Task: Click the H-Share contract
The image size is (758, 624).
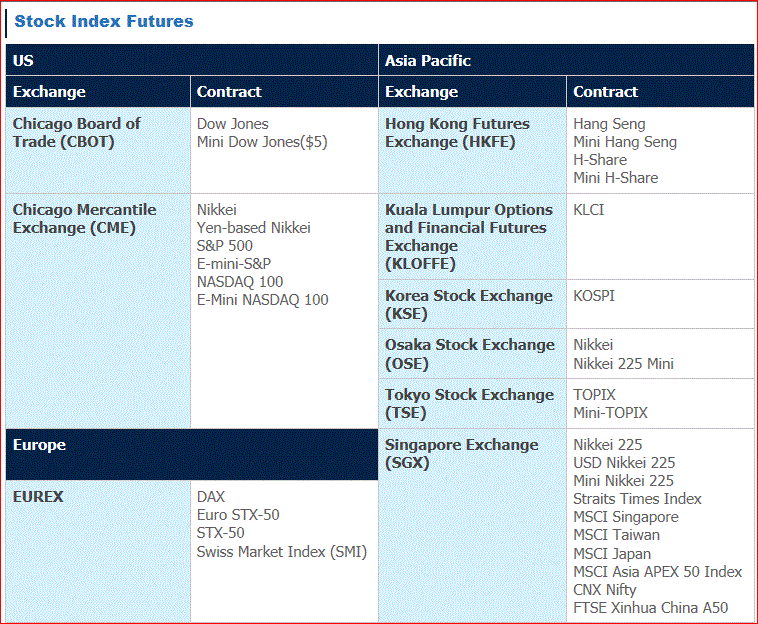Action: [600, 160]
